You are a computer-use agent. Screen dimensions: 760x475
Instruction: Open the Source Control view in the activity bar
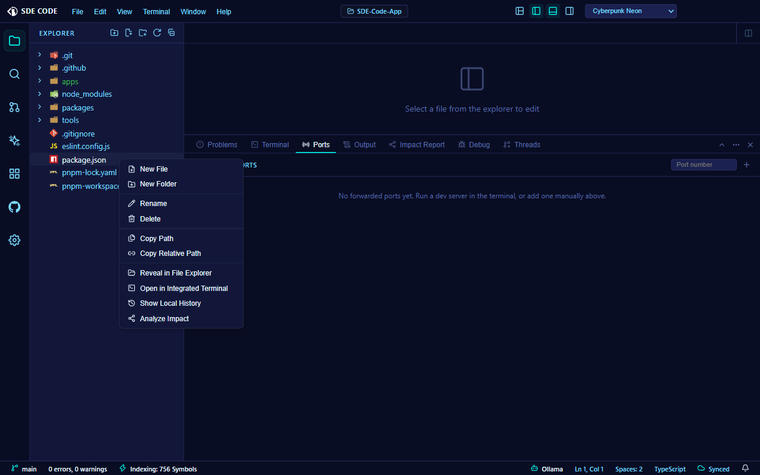tap(14, 107)
